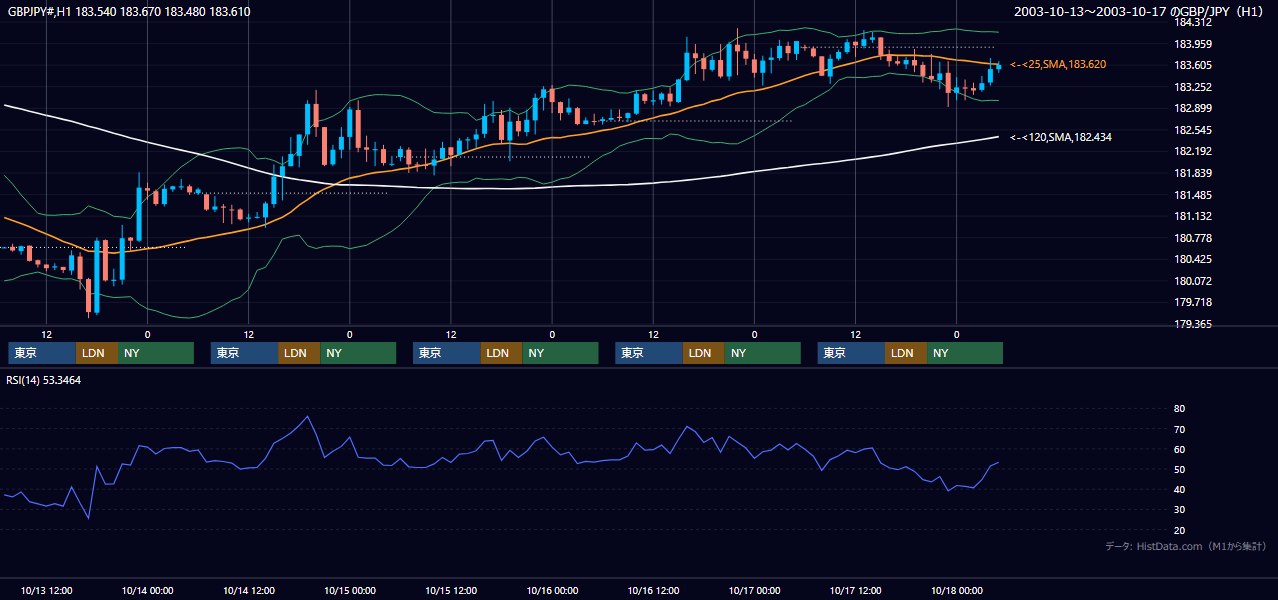The image size is (1278, 600).
Task: Click the 10/14 00:00 time axis label
Action: pyautogui.click(x=147, y=590)
